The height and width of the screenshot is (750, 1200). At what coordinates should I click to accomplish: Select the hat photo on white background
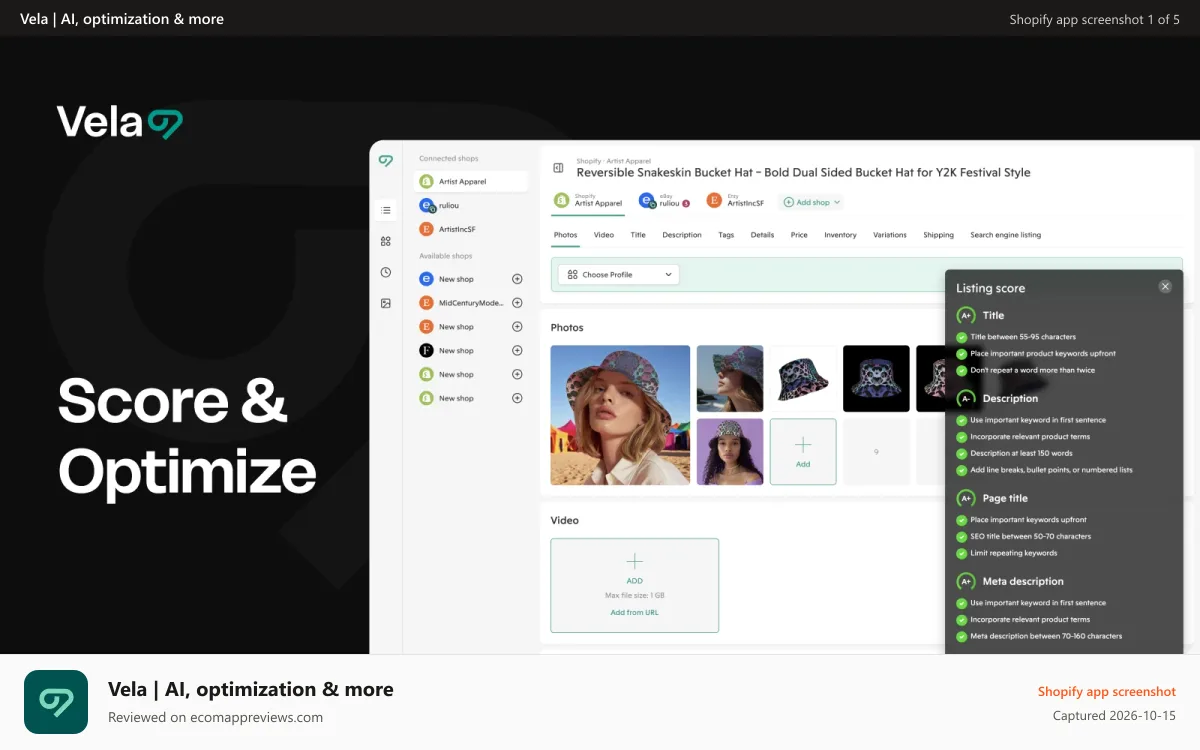tap(803, 379)
